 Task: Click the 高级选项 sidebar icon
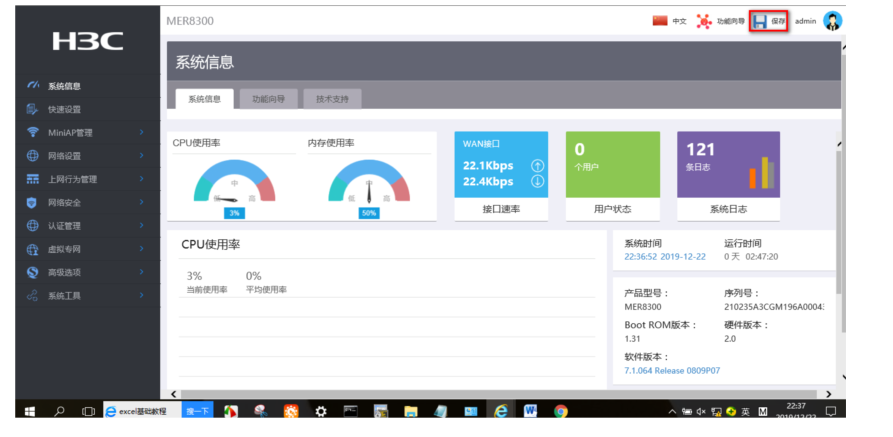(32, 272)
